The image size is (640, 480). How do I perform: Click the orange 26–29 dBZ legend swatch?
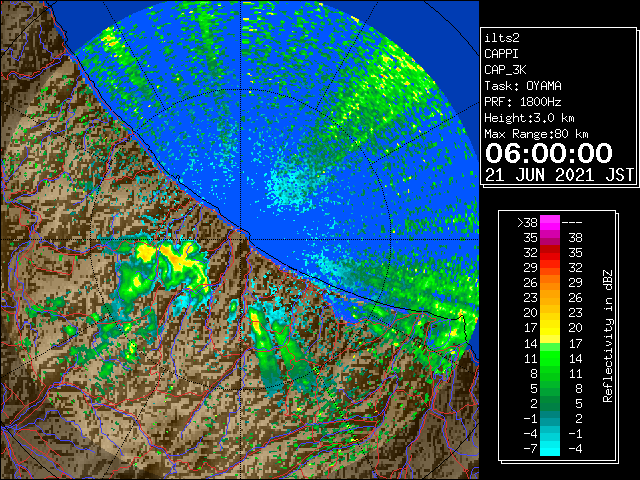click(x=550, y=282)
